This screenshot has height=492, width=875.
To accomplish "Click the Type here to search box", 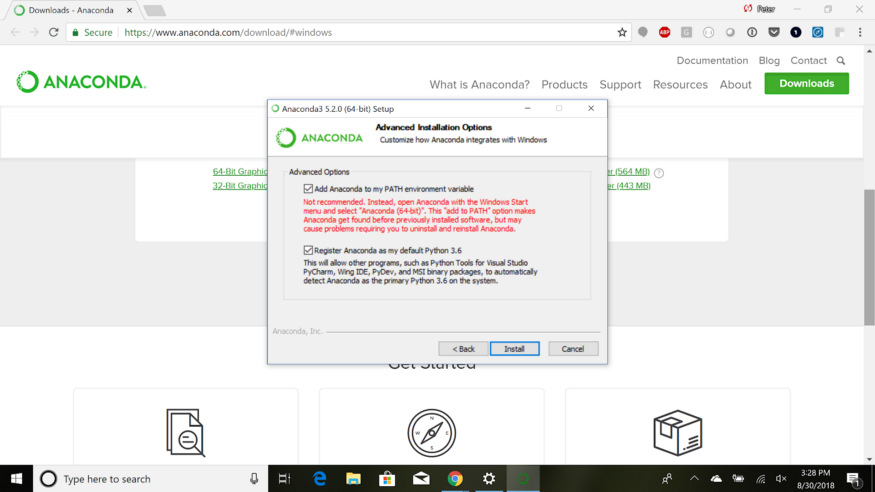I will tap(151, 479).
